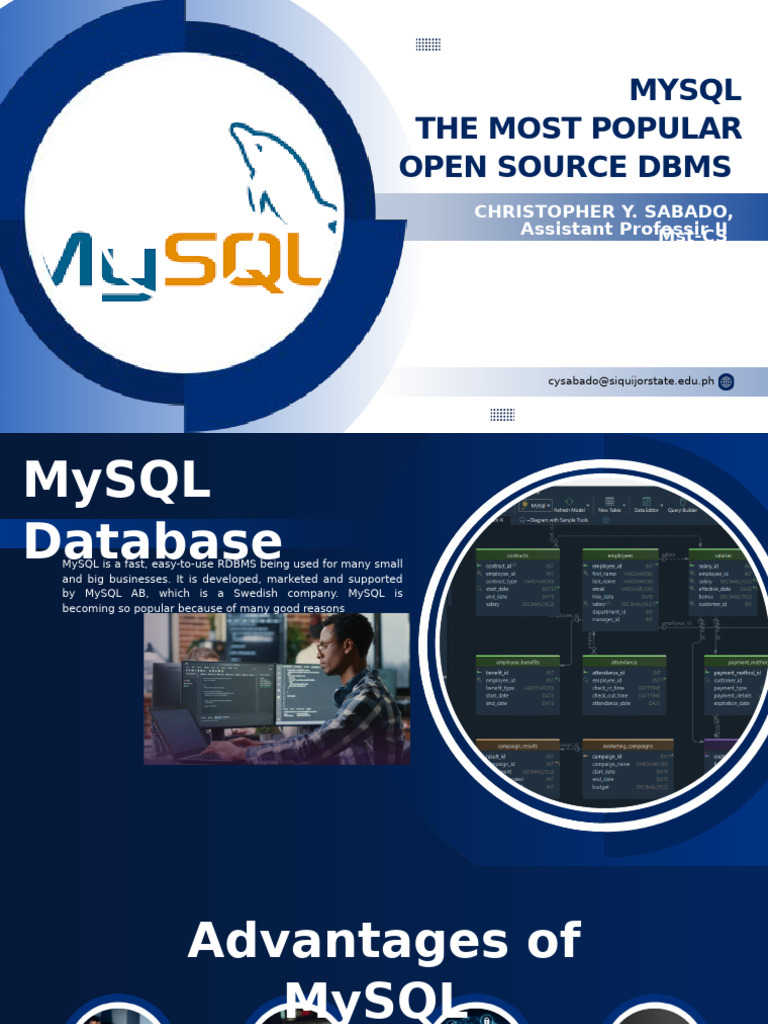This screenshot has width=768, height=1024.
Task: Select the contracts table header
Action: tap(517, 555)
